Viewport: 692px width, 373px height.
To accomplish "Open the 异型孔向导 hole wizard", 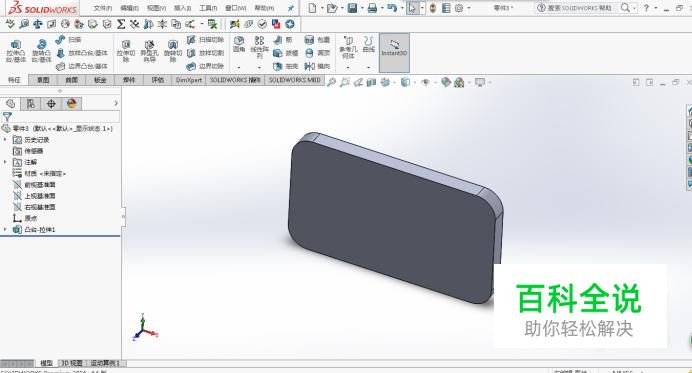I will click(x=149, y=51).
